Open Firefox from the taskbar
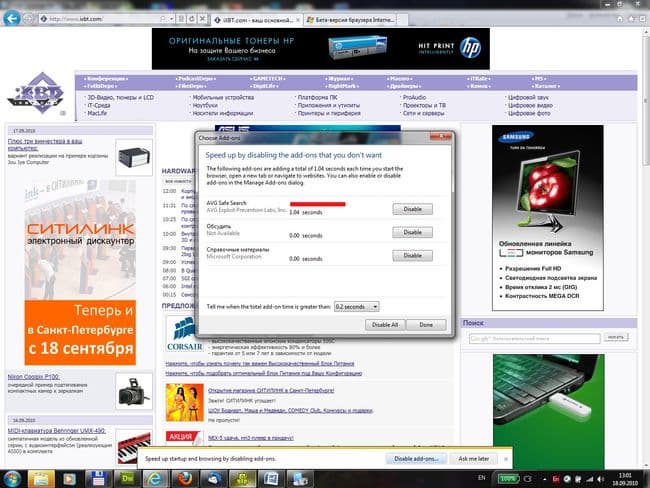Screen dimensions: 650x488 (184, 479)
